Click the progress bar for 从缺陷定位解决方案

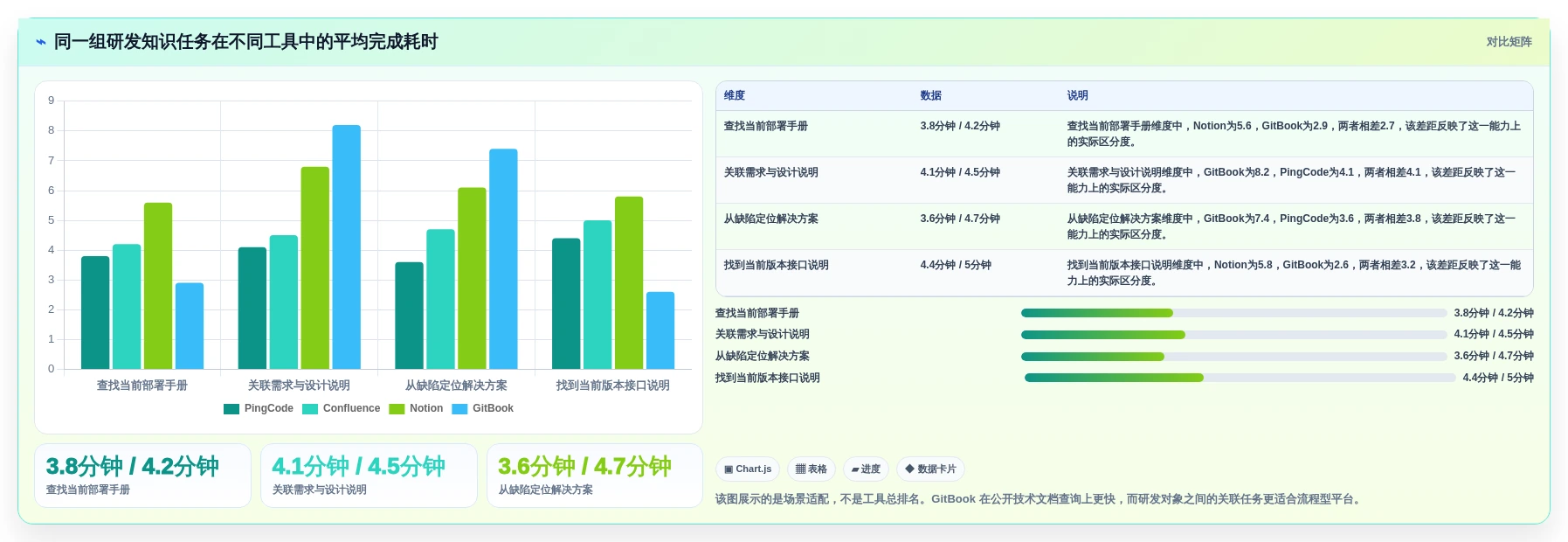tap(1233, 357)
